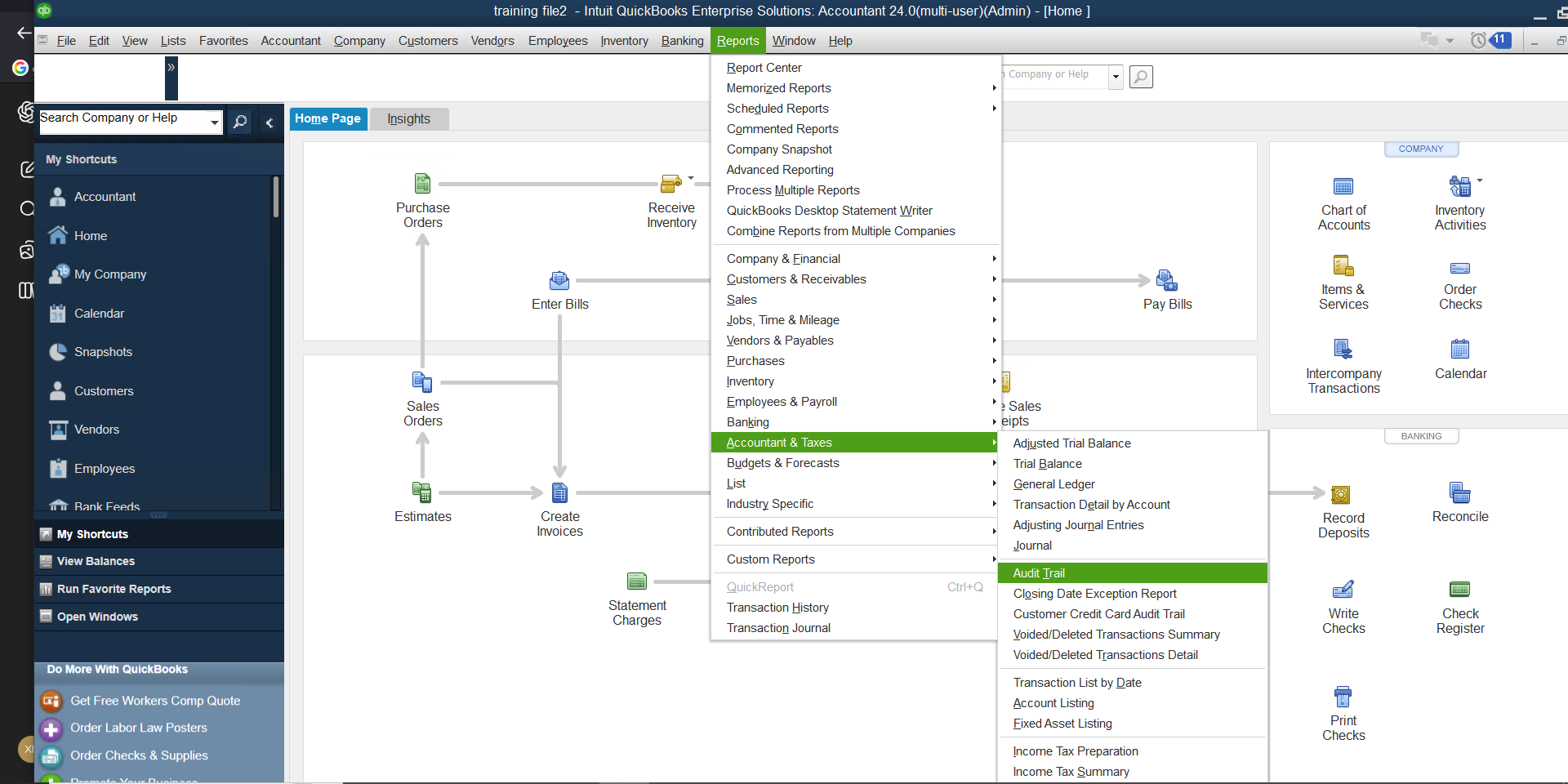
Task: Expand the Inventory Activities dropdown arrow
Action: pos(1480,180)
